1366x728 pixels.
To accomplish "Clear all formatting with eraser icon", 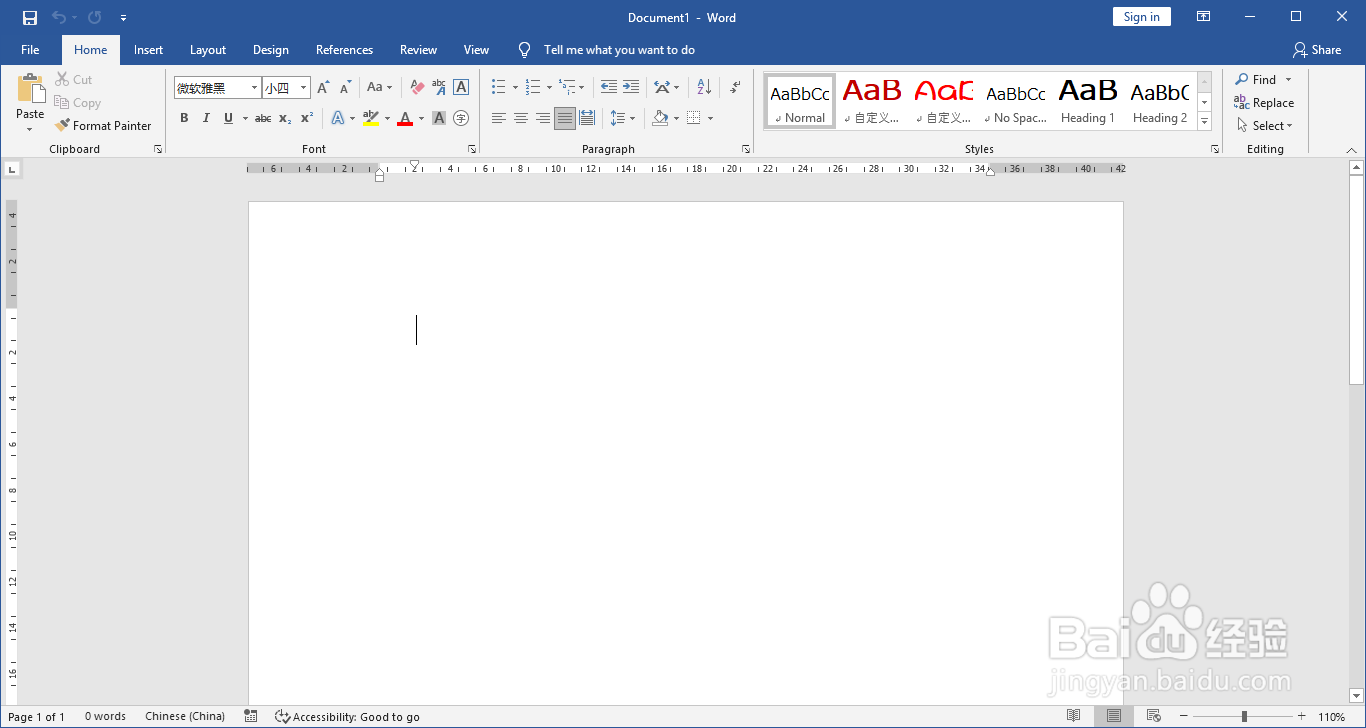I will point(417,88).
